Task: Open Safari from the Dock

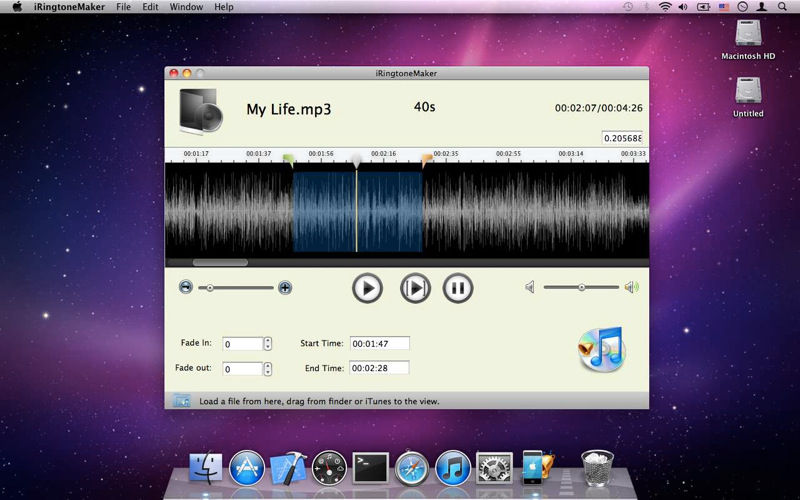Action: pos(412,468)
